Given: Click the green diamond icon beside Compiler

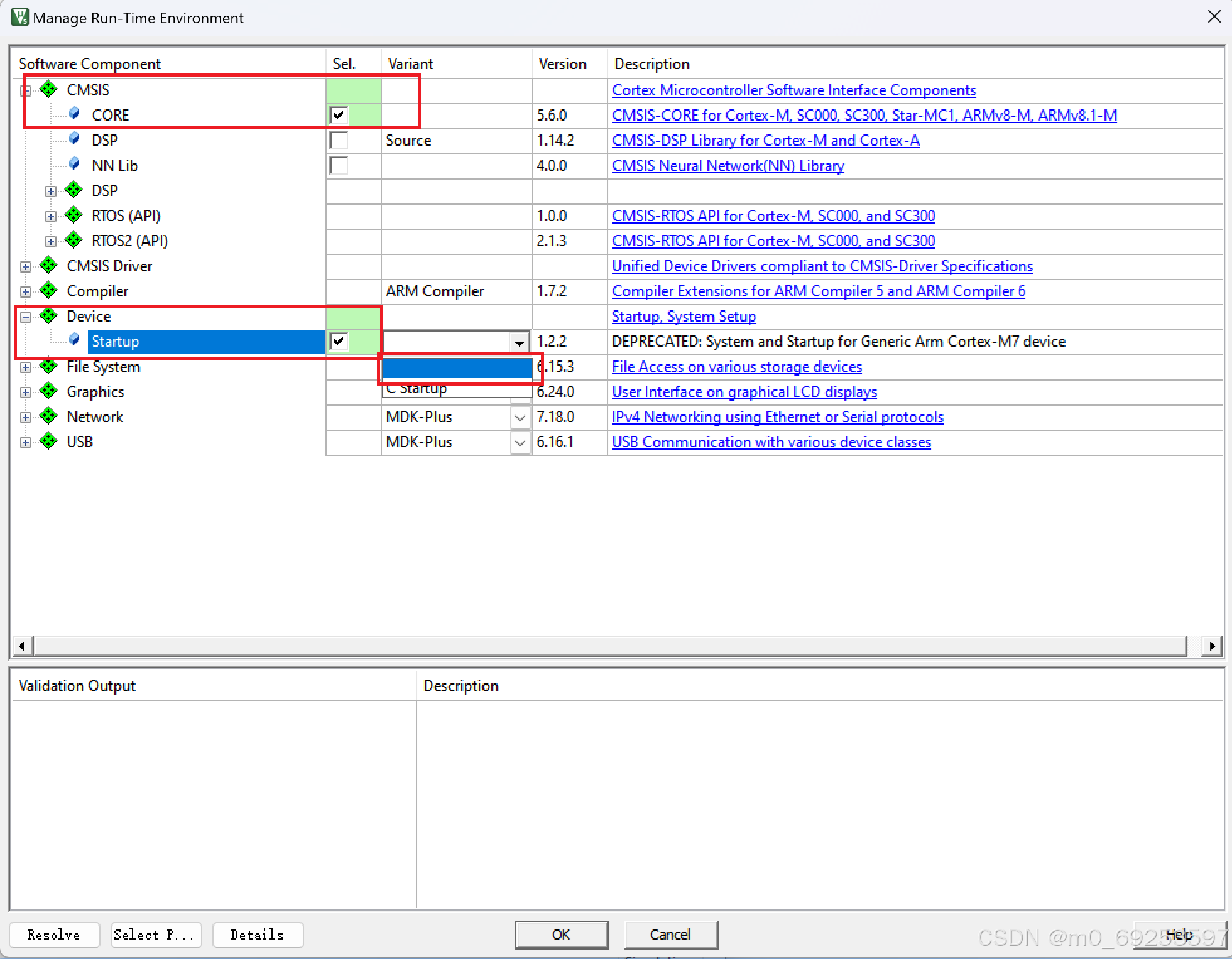Looking at the screenshot, I should [48, 290].
